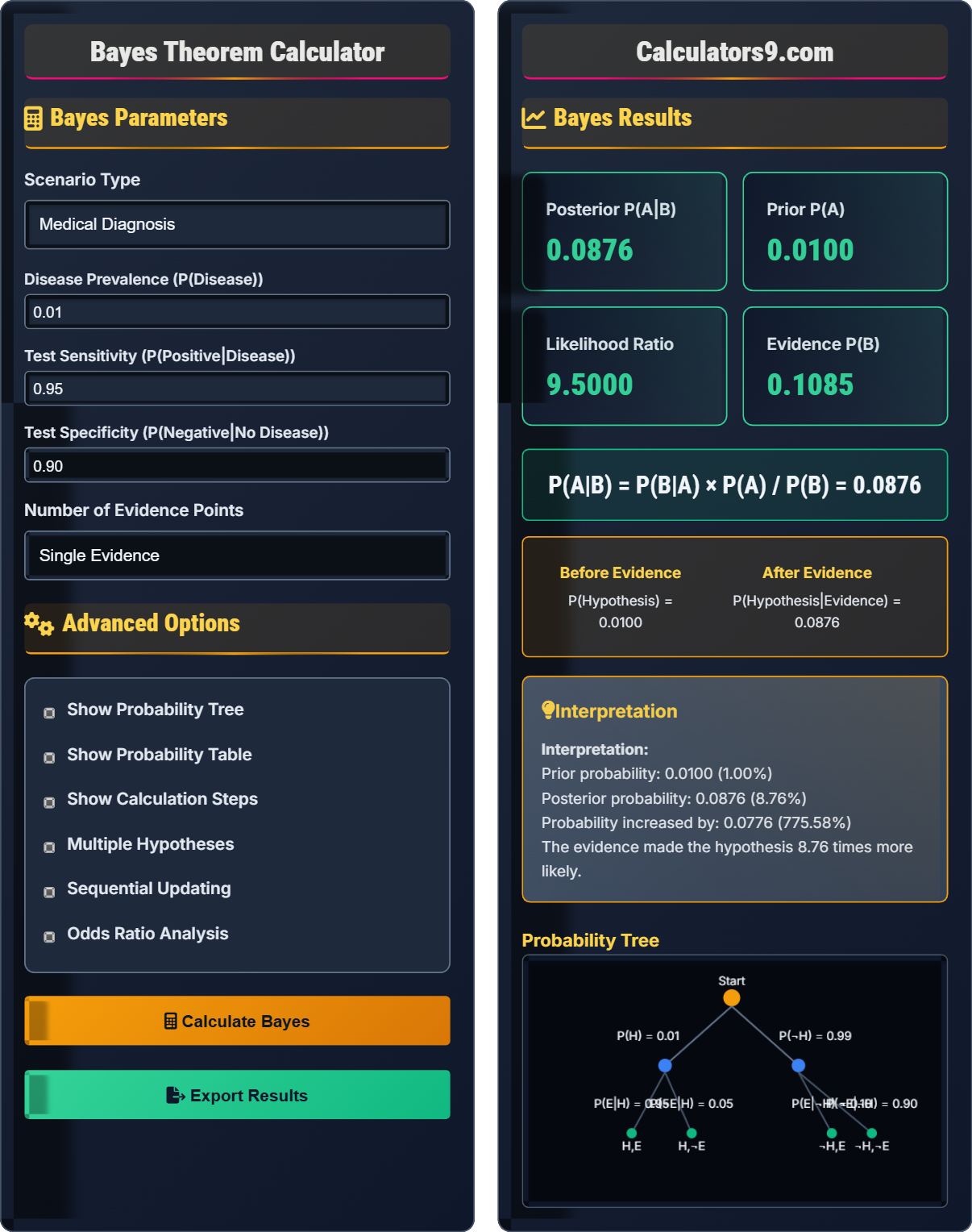Click the chart icon beside Bayes Results

click(x=534, y=119)
